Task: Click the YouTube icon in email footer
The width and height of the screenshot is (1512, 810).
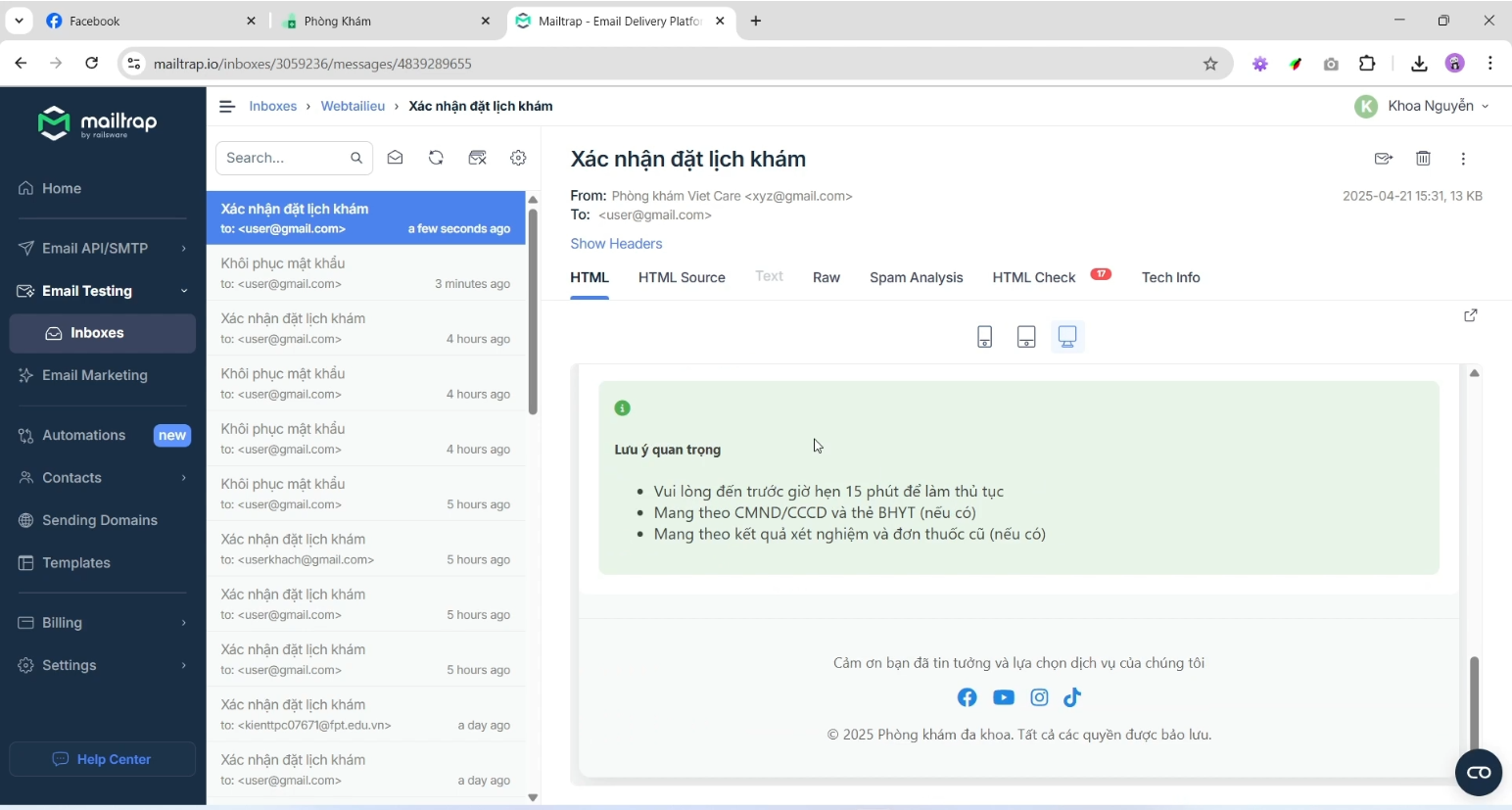Action: [1004, 697]
